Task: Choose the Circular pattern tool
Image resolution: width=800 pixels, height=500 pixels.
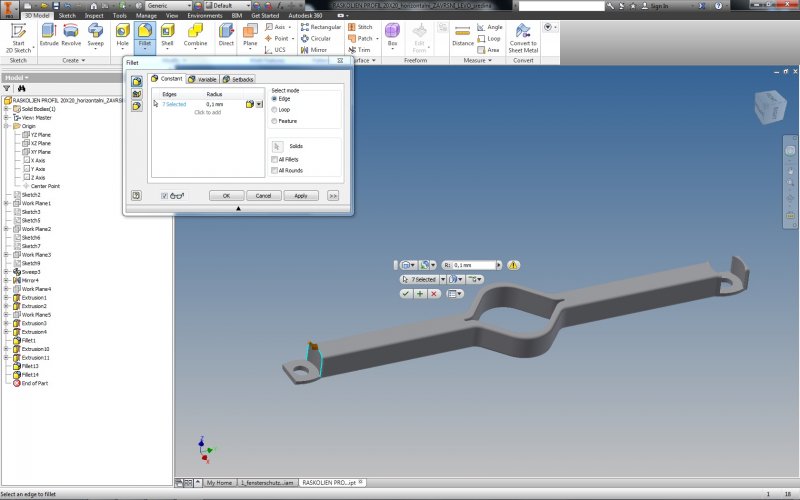Action: click(x=316, y=38)
